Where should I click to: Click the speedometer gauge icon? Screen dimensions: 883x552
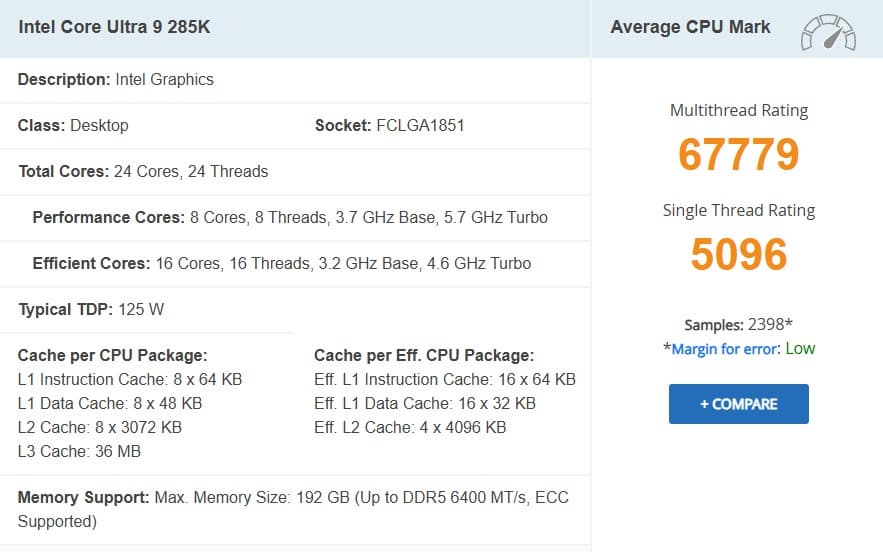tap(828, 31)
